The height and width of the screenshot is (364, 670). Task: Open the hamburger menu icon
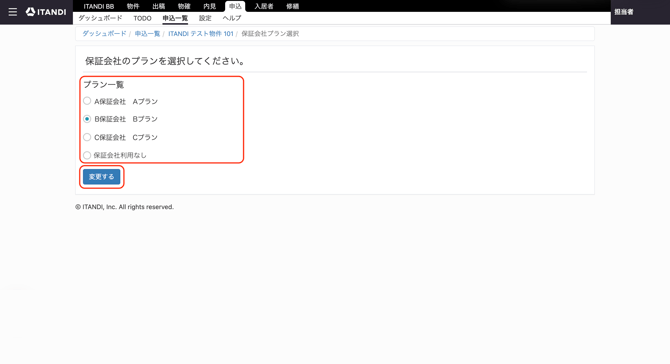click(x=13, y=12)
